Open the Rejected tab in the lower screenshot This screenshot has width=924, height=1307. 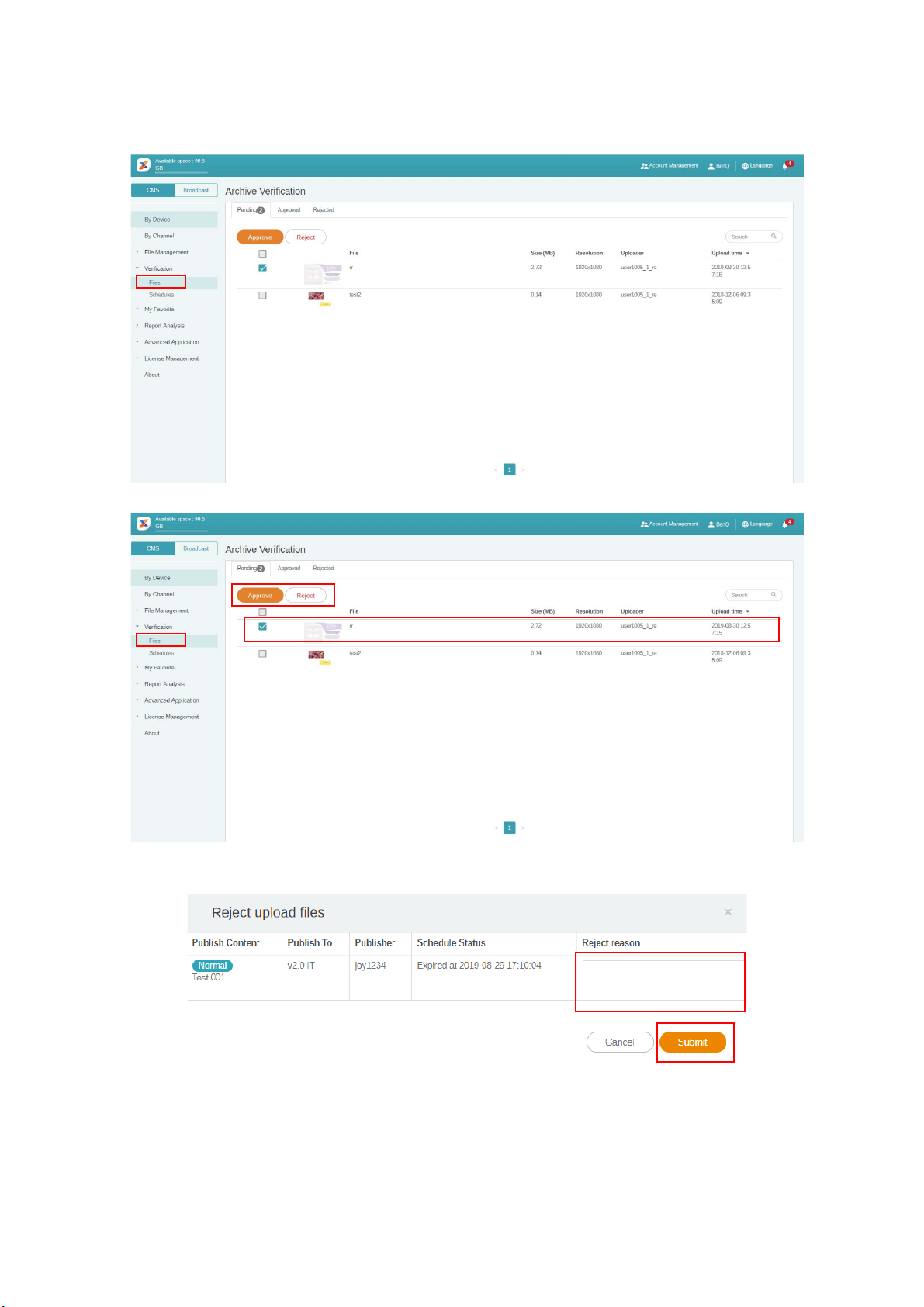tap(324, 569)
